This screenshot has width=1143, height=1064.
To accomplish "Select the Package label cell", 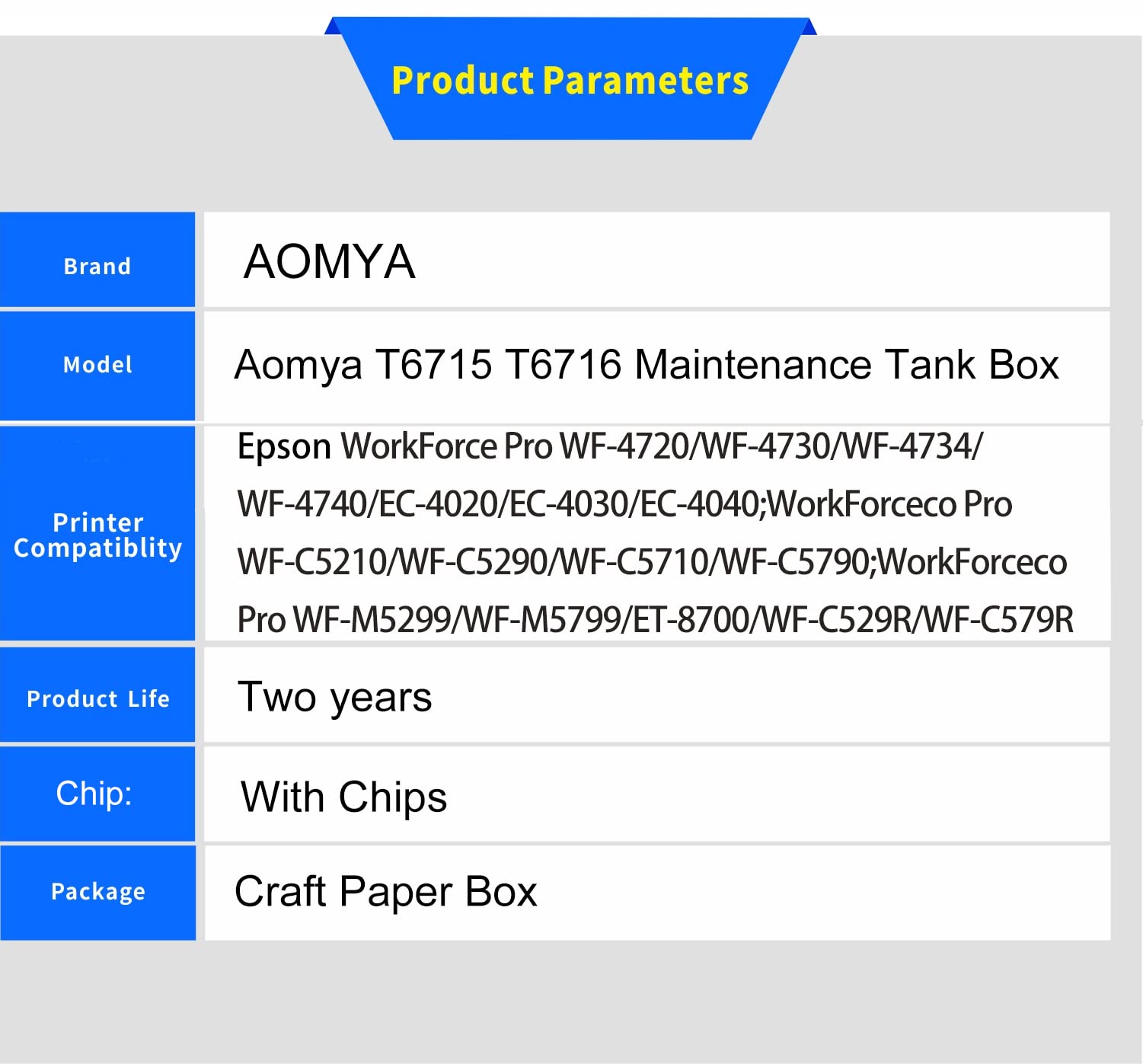I will (x=97, y=892).
